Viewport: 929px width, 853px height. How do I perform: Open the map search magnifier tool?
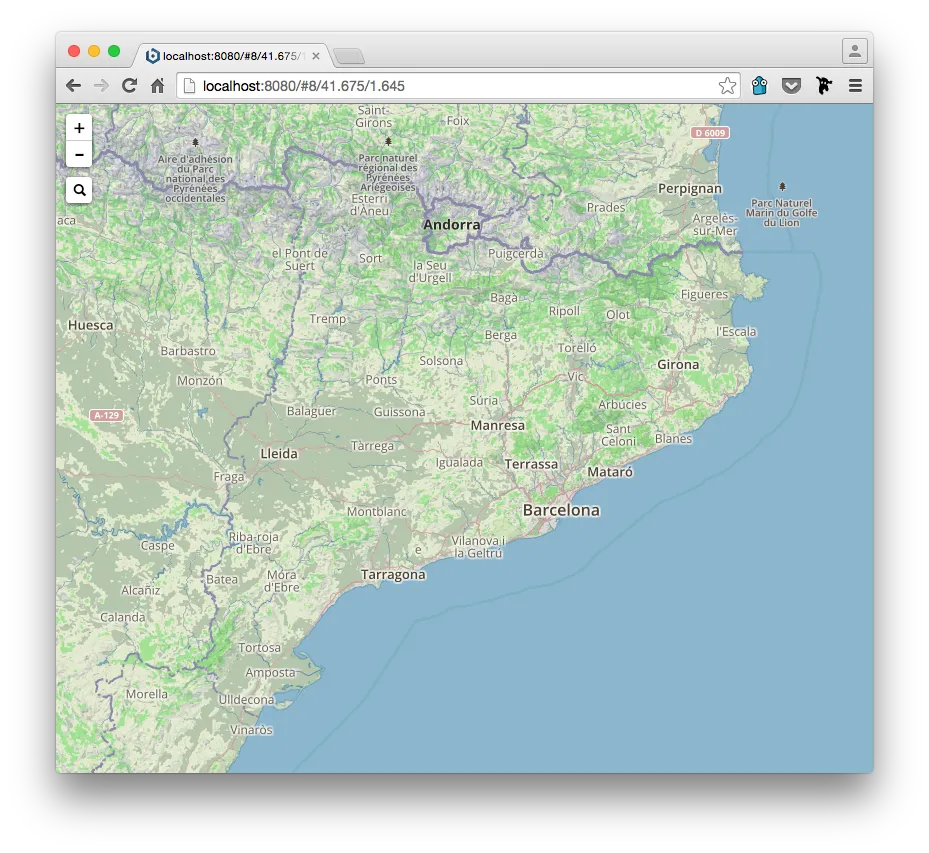click(x=79, y=190)
